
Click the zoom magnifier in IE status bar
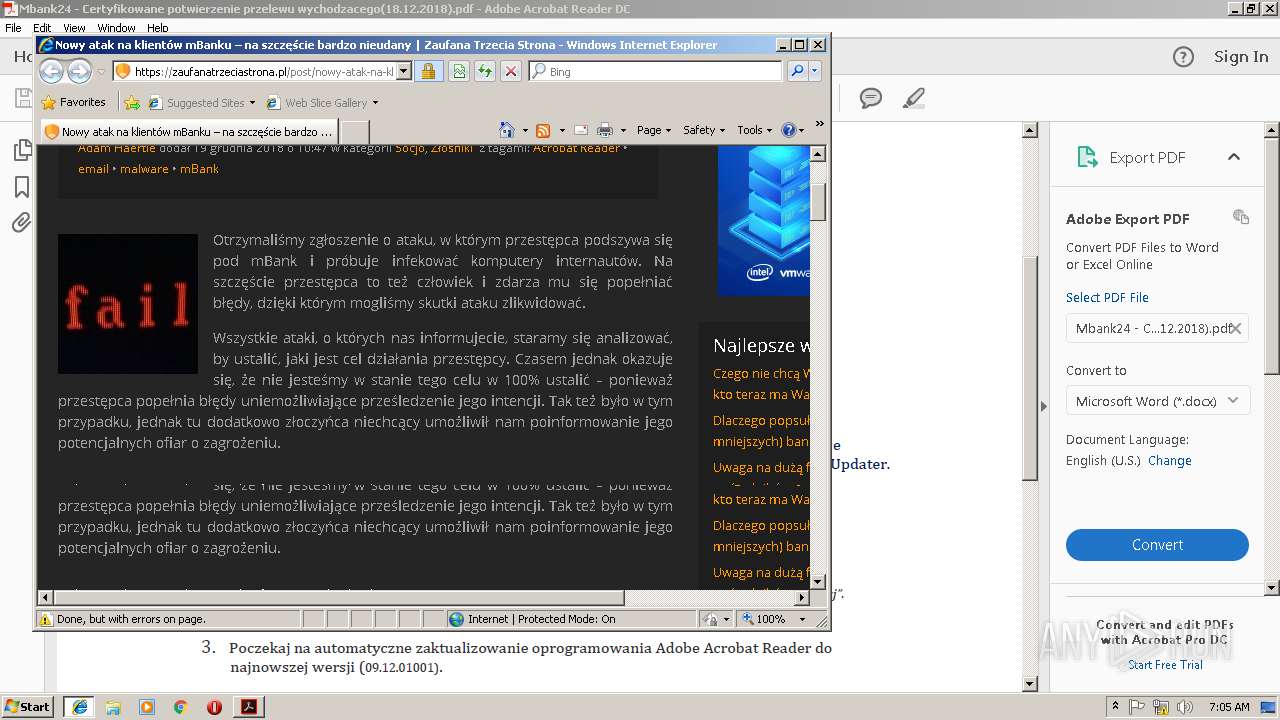[x=746, y=619]
